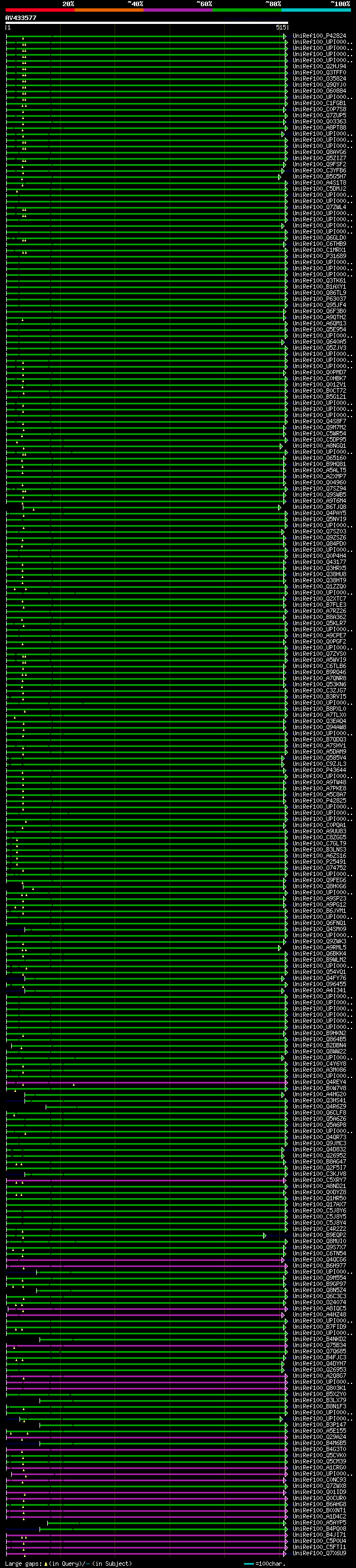Open the UniRef100_P42824 hit

tap(319, 36)
